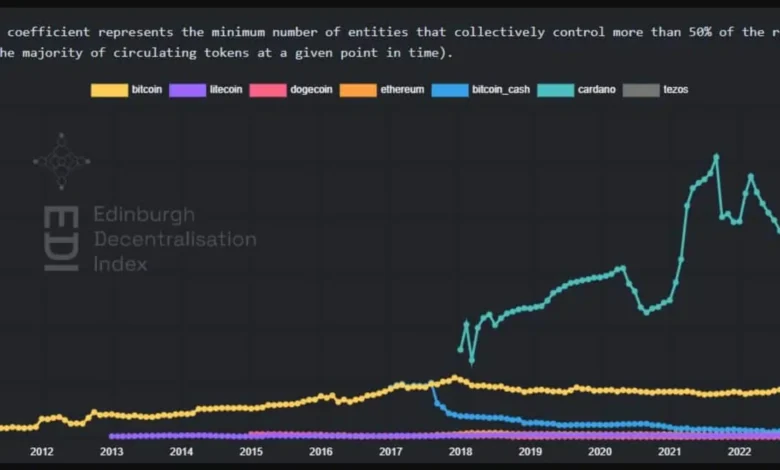Click the 2020 x-axis year label

pyautogui.click(x=600, y=451)
